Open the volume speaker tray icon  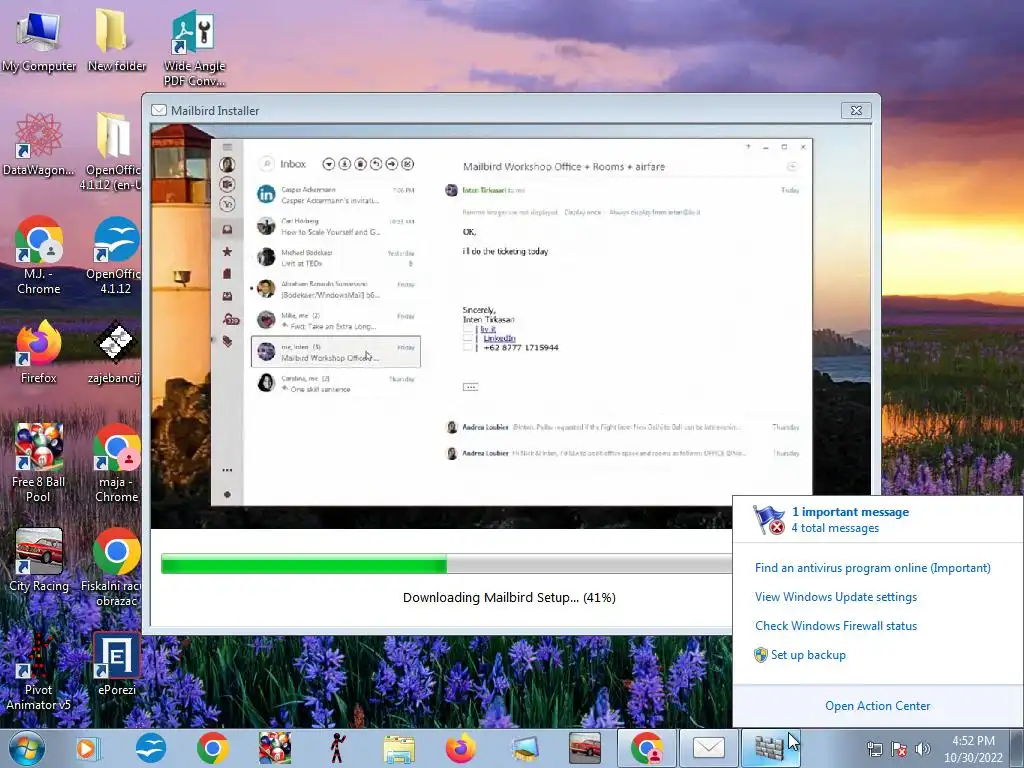(923, 749)
